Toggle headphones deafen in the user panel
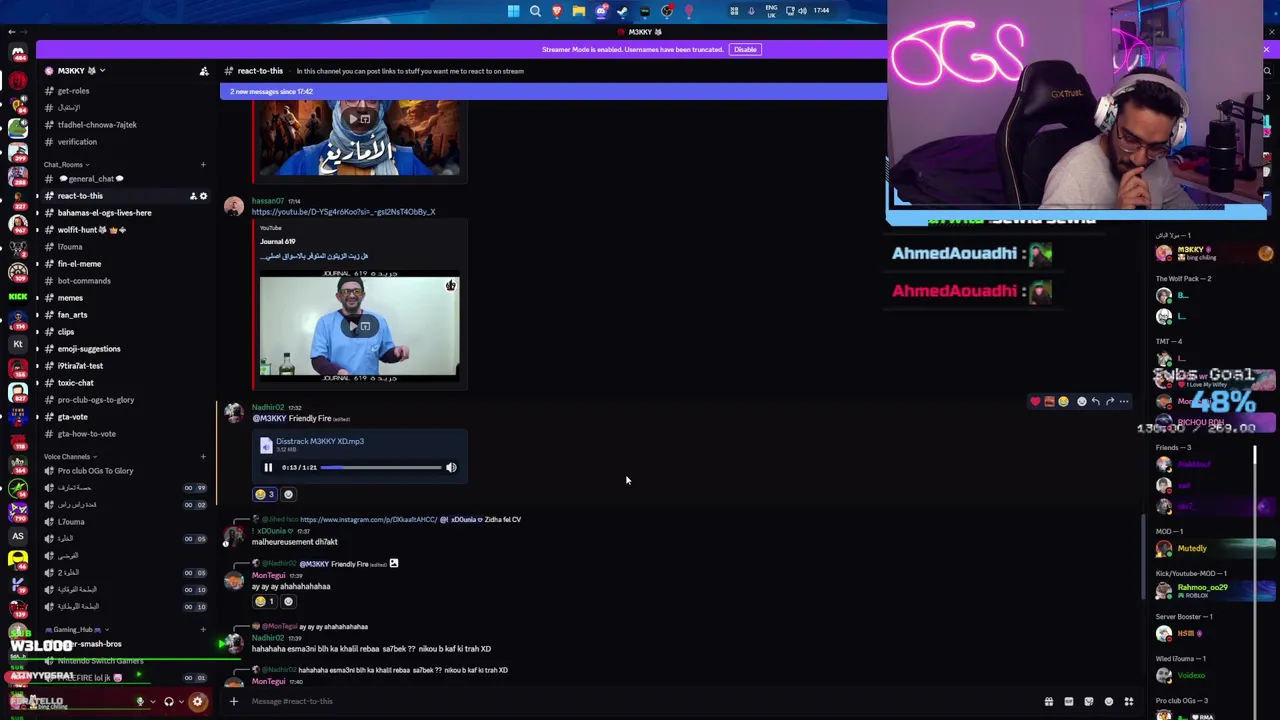This screenshot has width=1280, height=720. point(169,702)
